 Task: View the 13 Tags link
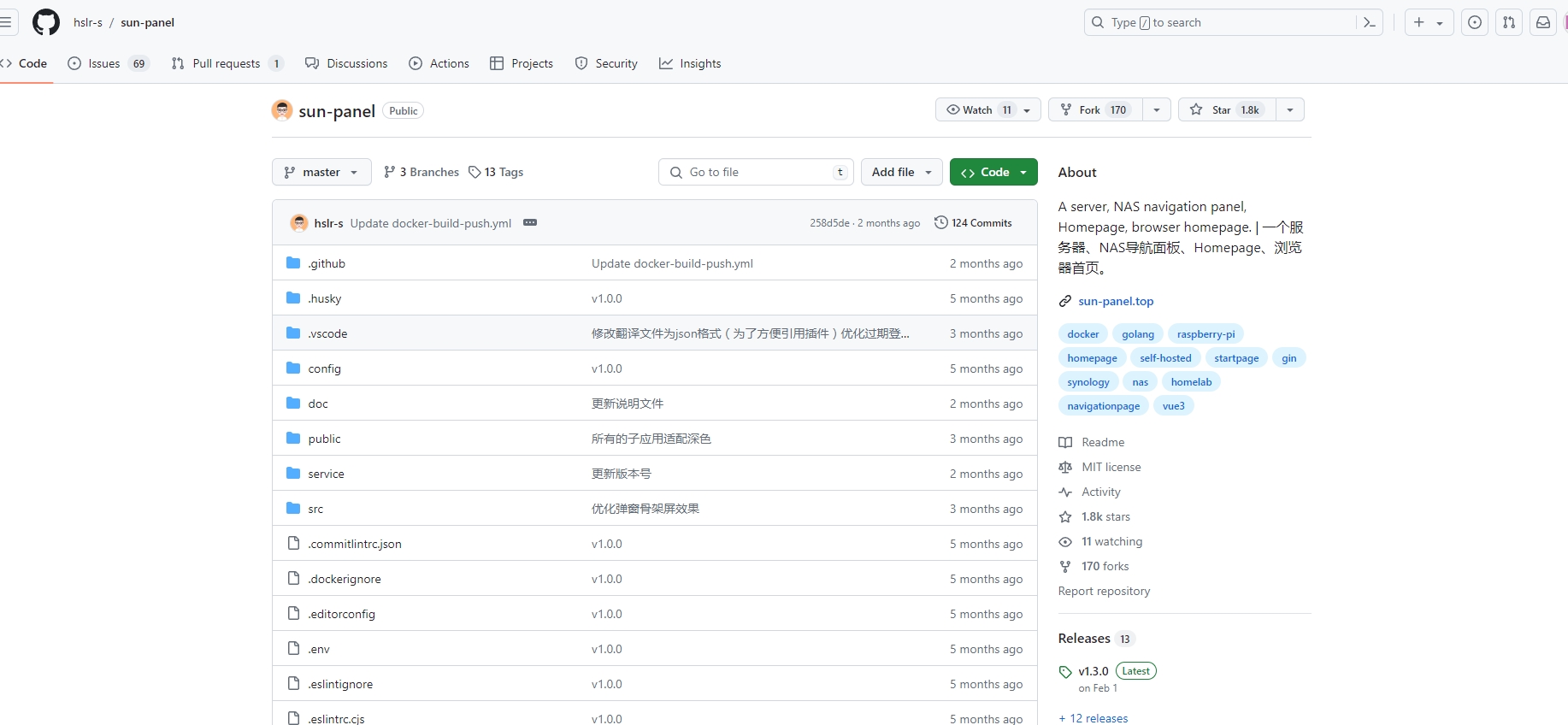coord(496,172)
